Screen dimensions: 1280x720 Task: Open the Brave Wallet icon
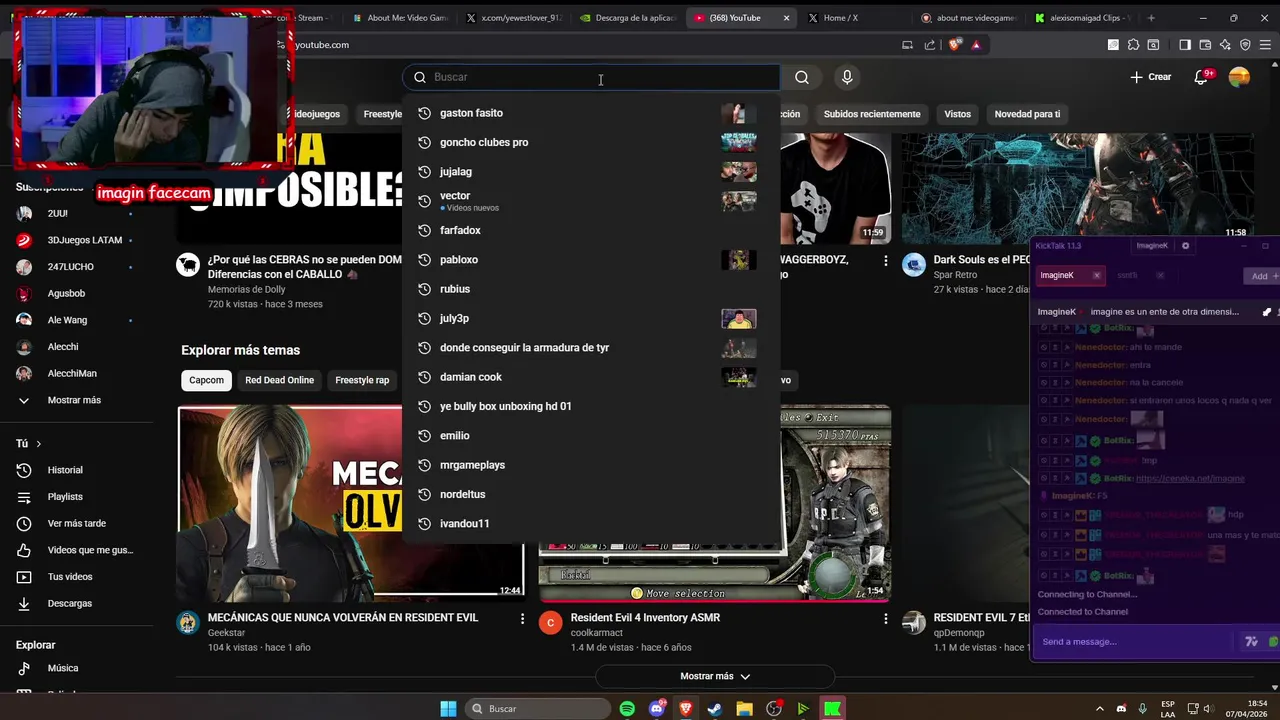point(1205,44)
